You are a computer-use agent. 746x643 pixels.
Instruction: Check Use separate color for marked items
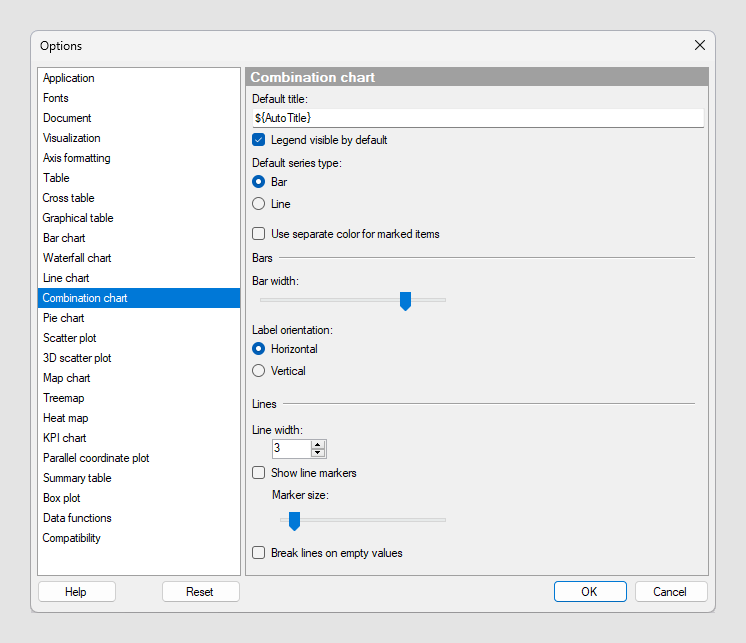coord(258,234)
